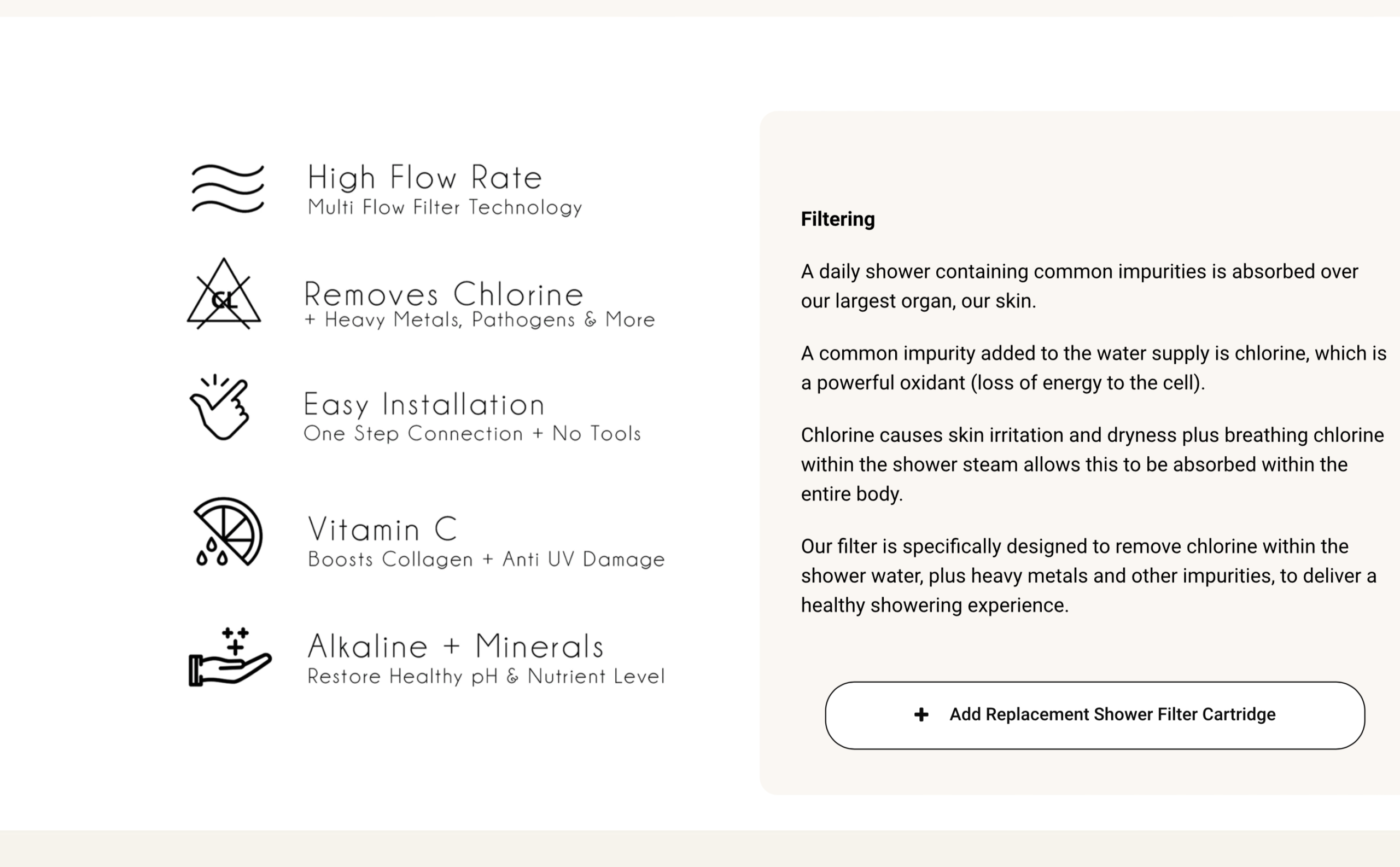Click the plus icon beside Add Replacement
The height and width of the screenshot is (867, 1400).
coord(921,714)
